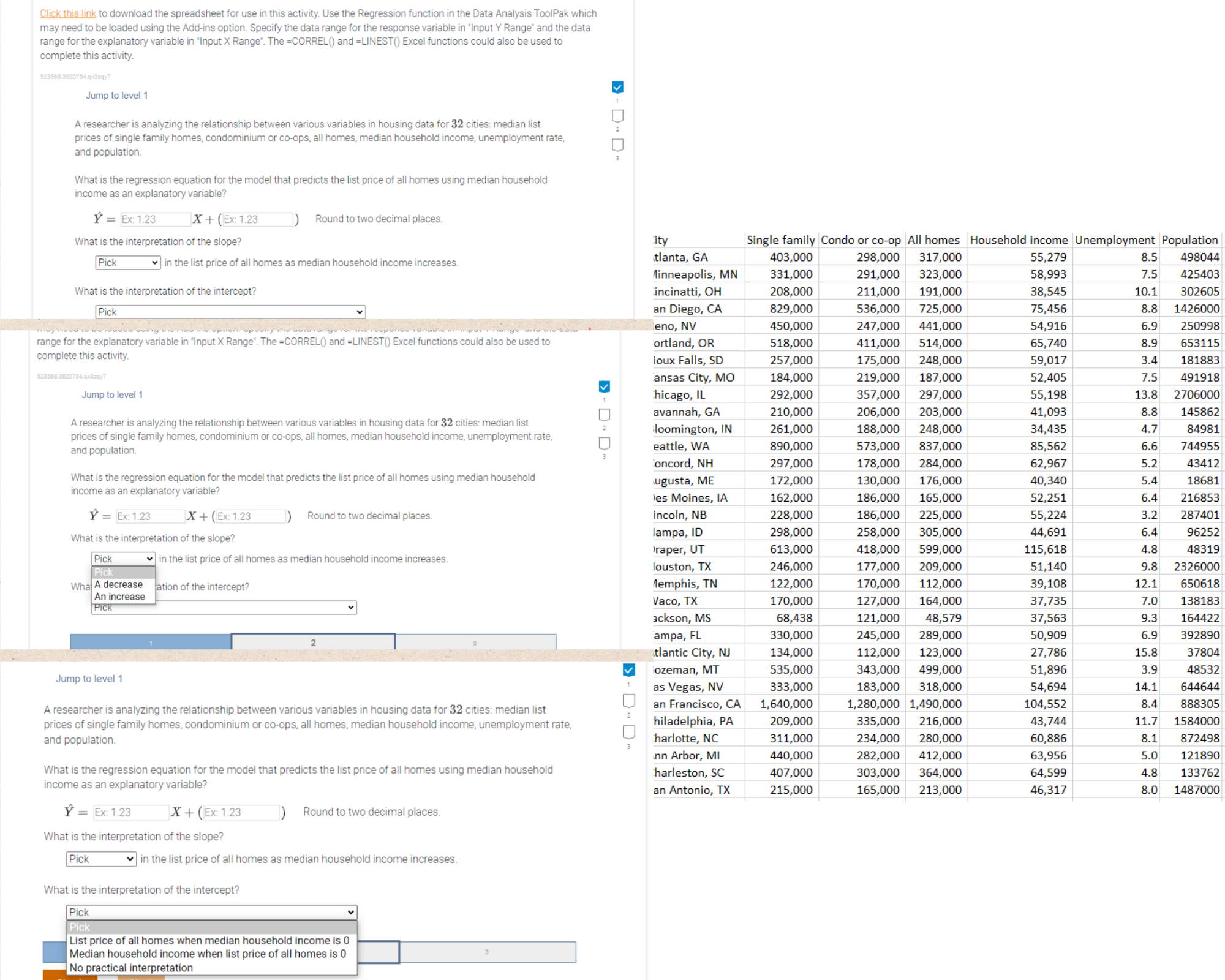
Task: Click the 'Click this link' spreadsheet download link
Action: click(x=67, y=13)
